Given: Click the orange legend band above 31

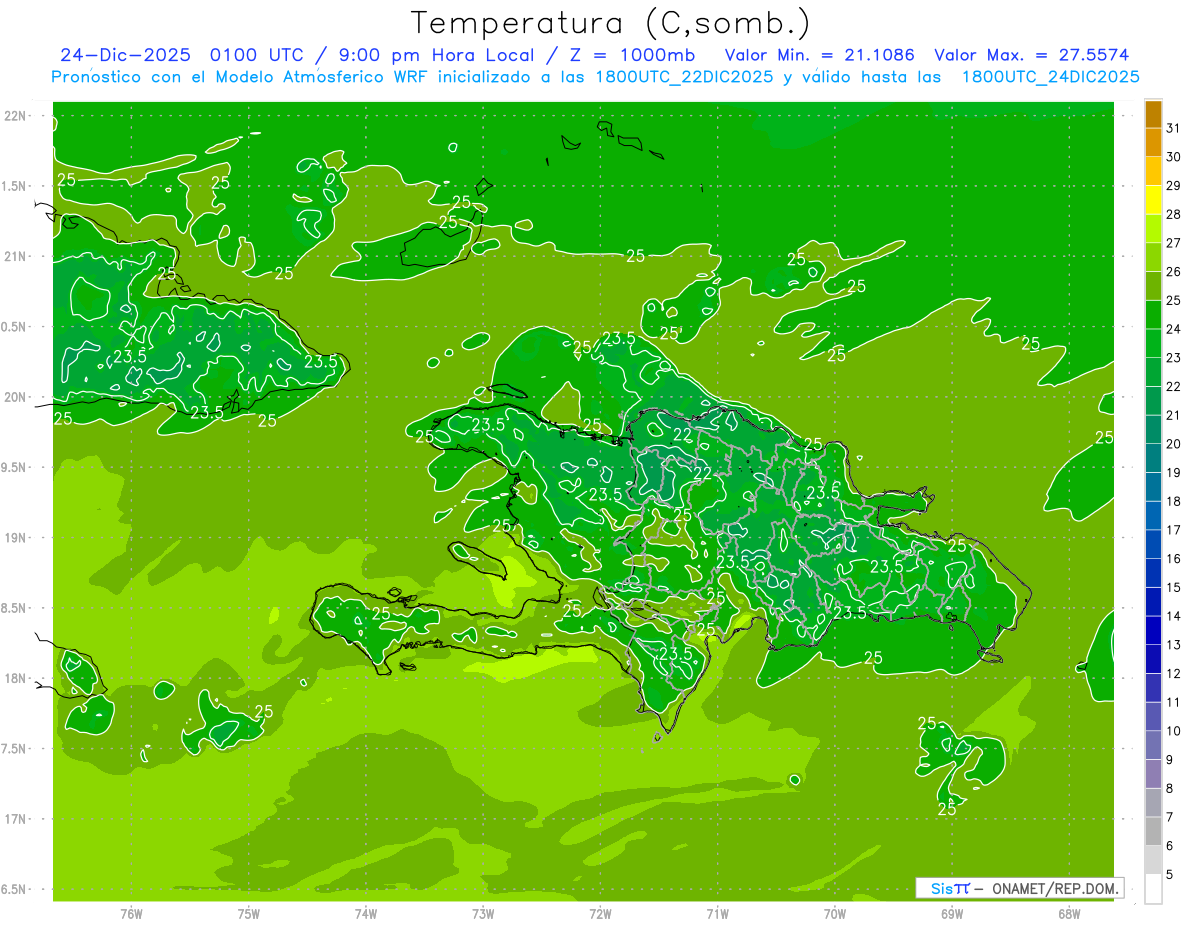Looking at the screenshot, I should click(x=1153, y=114).
